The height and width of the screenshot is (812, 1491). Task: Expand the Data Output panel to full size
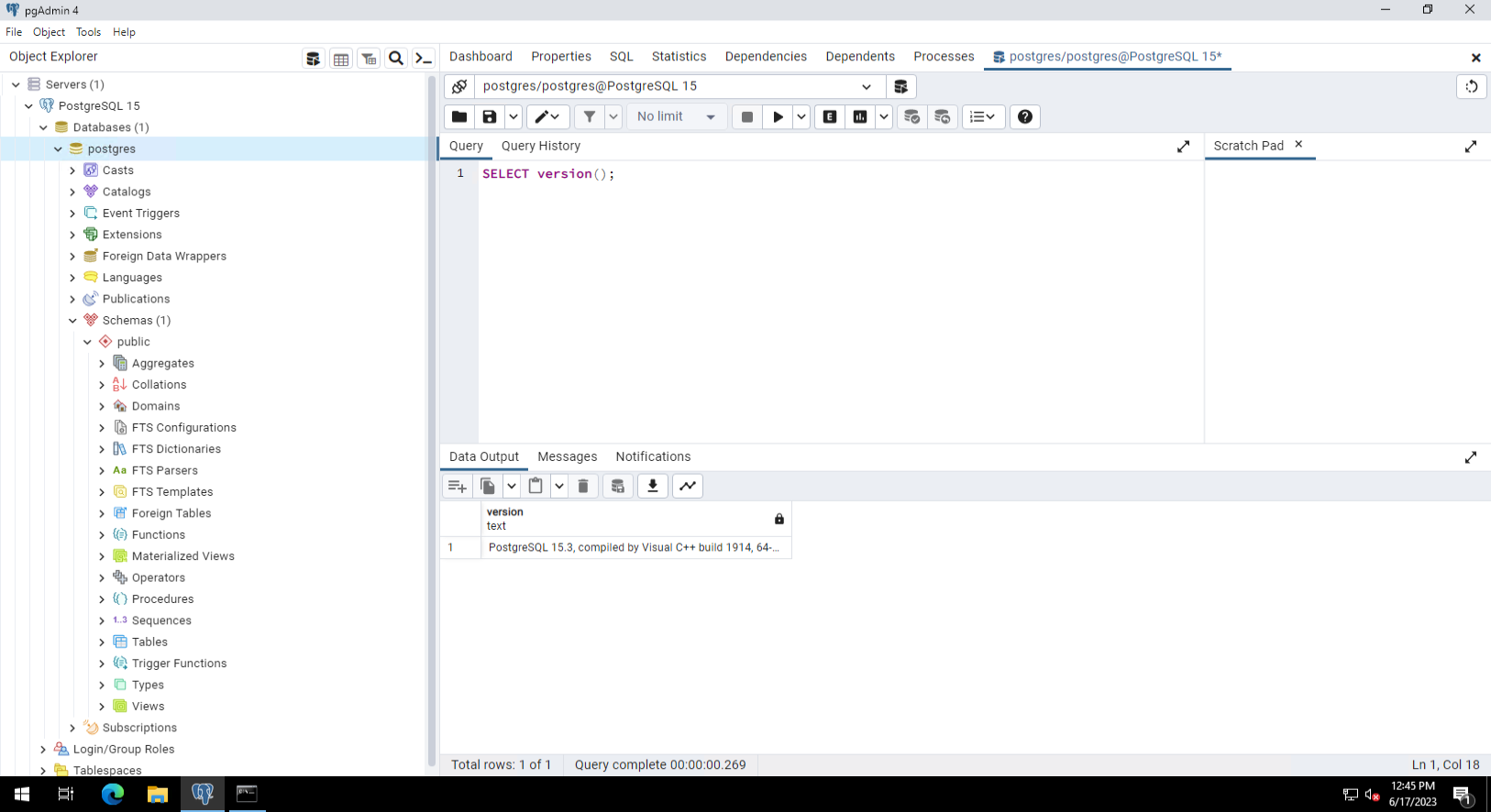(1471, 457)
